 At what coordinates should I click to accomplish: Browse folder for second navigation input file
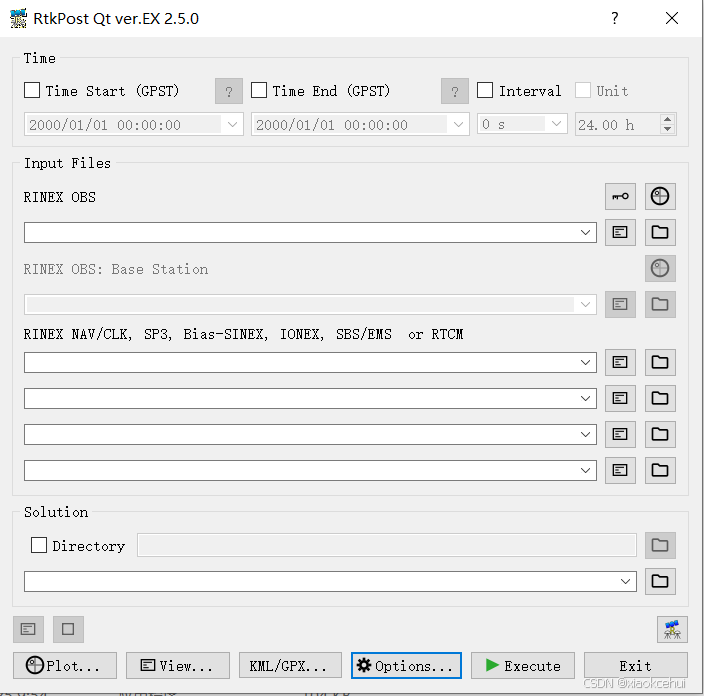660,398
